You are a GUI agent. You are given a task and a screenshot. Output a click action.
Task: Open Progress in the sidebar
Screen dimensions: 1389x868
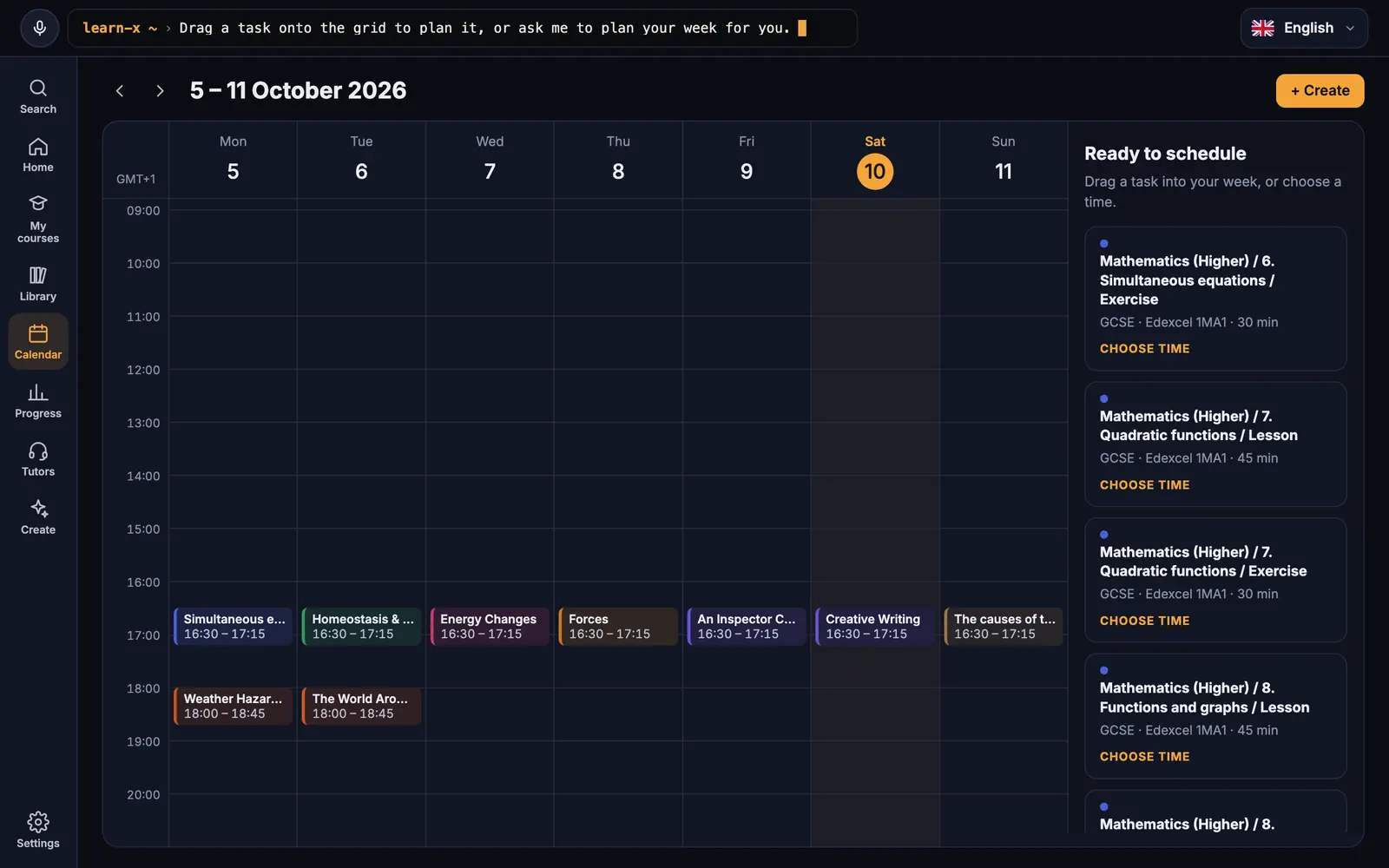[38, 401]
